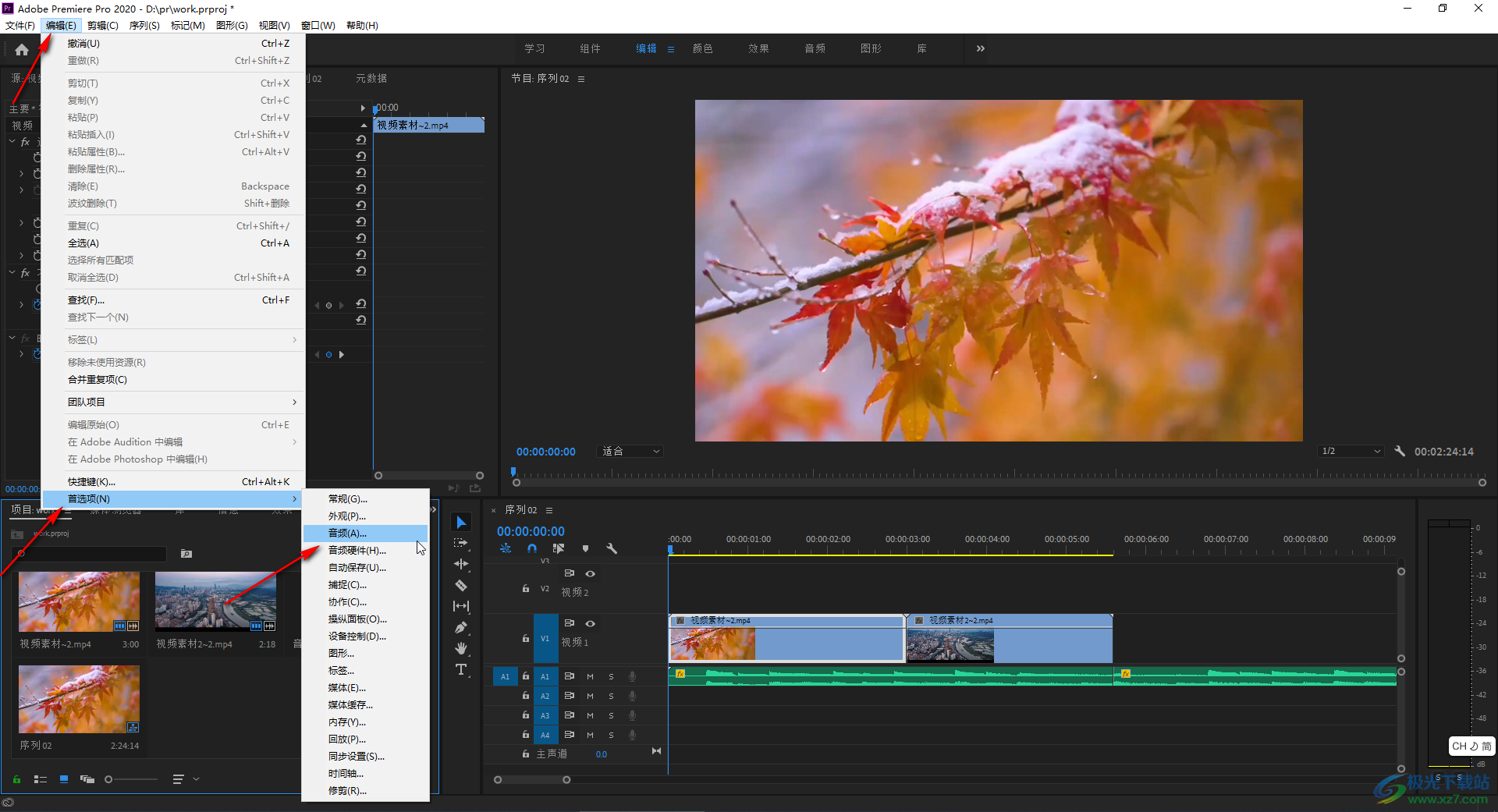
Task: Select 序列 02 thumbnail in project panel
Action: coord(79,699)
